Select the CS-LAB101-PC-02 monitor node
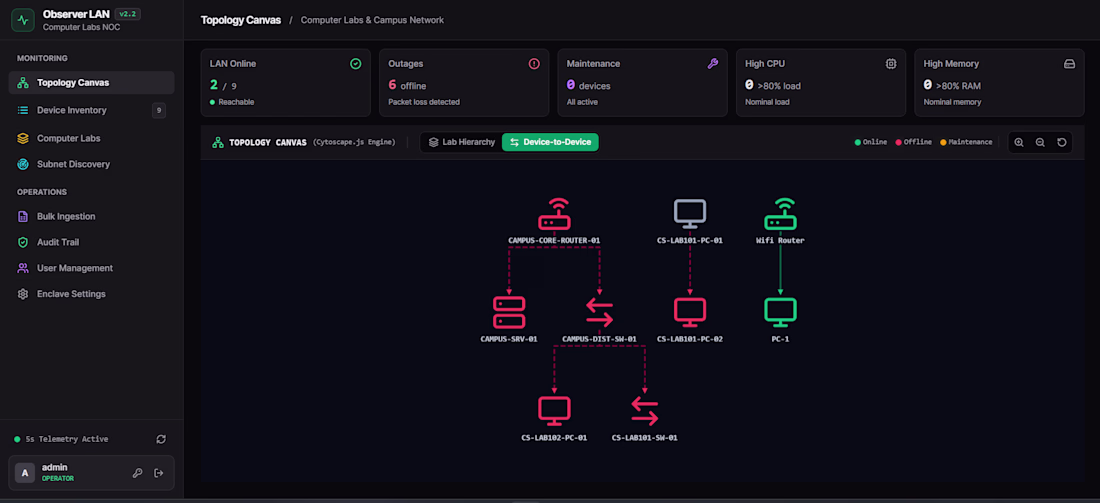 click(x=690, y=312)
